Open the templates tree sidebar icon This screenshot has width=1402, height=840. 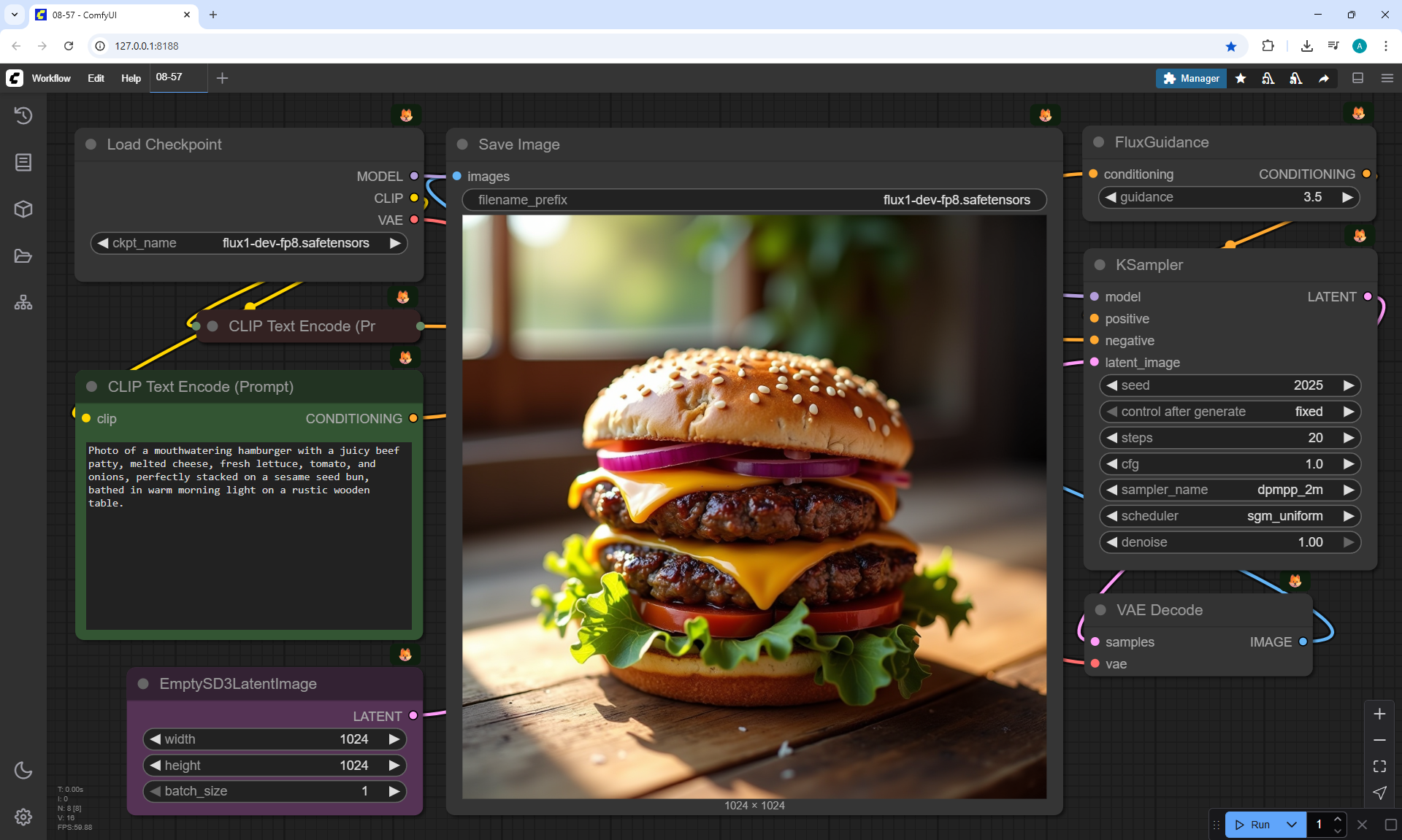click(23, 303)
